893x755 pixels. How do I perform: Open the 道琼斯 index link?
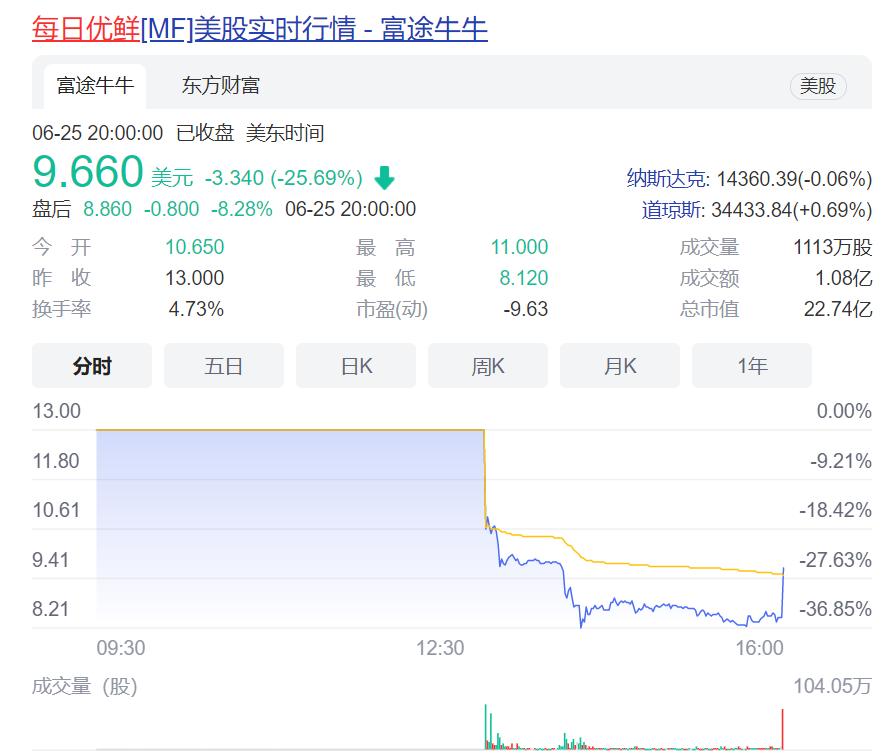[671, 210]
